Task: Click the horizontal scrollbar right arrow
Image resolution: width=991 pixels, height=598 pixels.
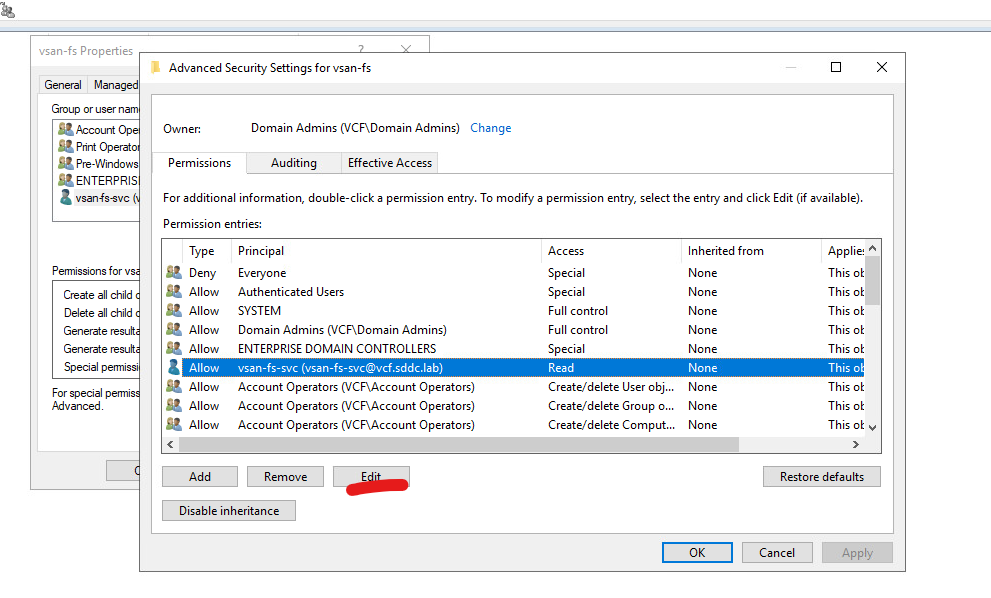Action: pos(856,445)
